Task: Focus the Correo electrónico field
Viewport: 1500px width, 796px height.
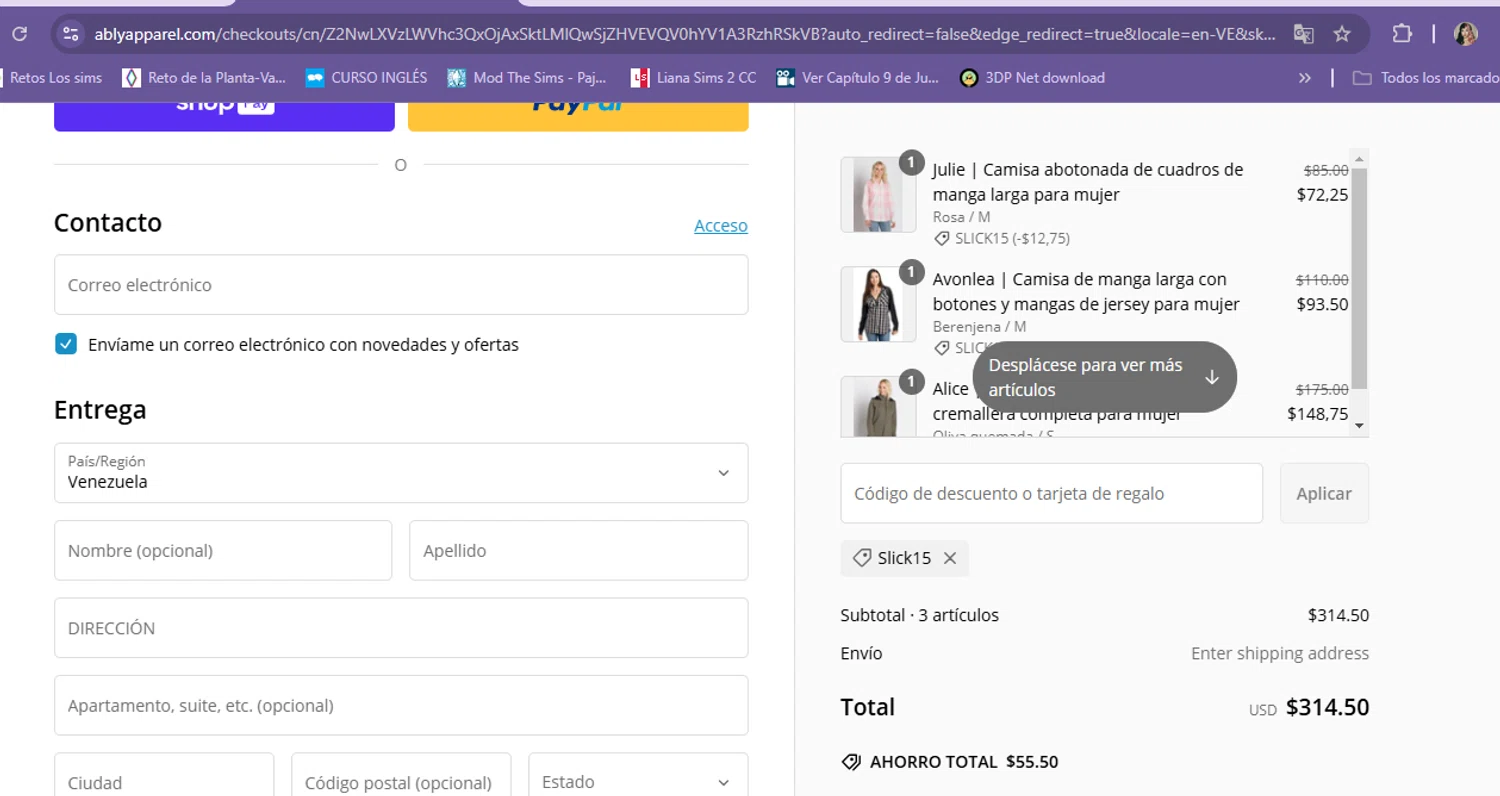Action: pyautogui.click(x=401, y=285)
